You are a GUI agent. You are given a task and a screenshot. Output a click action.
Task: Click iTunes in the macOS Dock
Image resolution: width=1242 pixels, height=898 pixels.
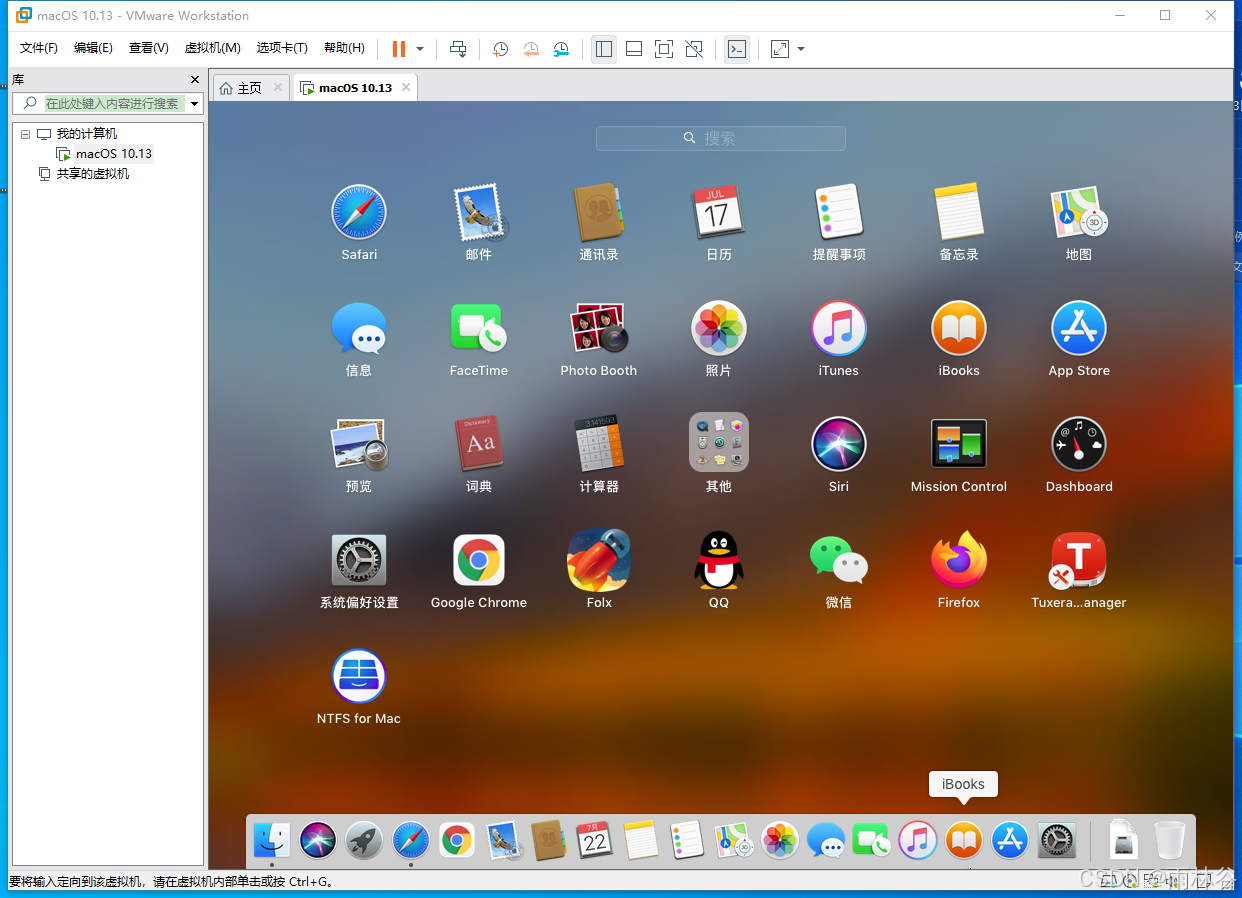(918, 840)
